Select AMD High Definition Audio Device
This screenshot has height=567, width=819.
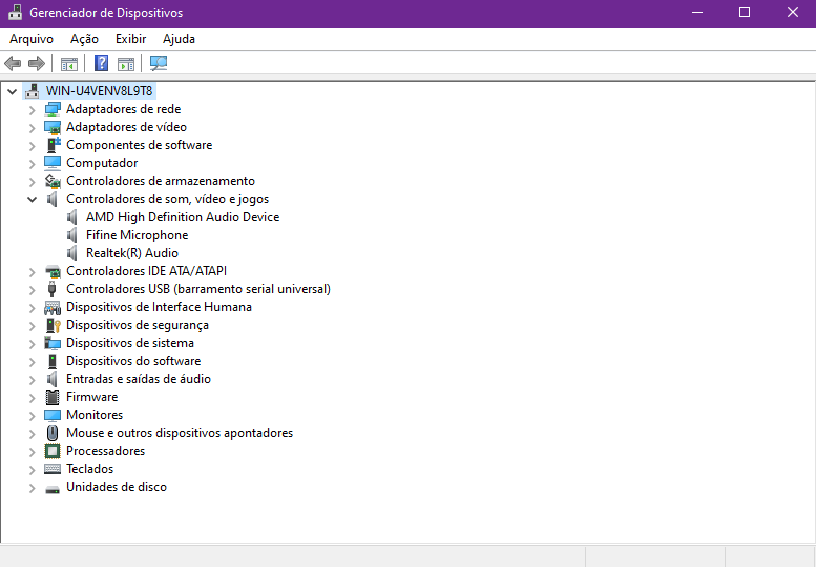tap(182, 217)
